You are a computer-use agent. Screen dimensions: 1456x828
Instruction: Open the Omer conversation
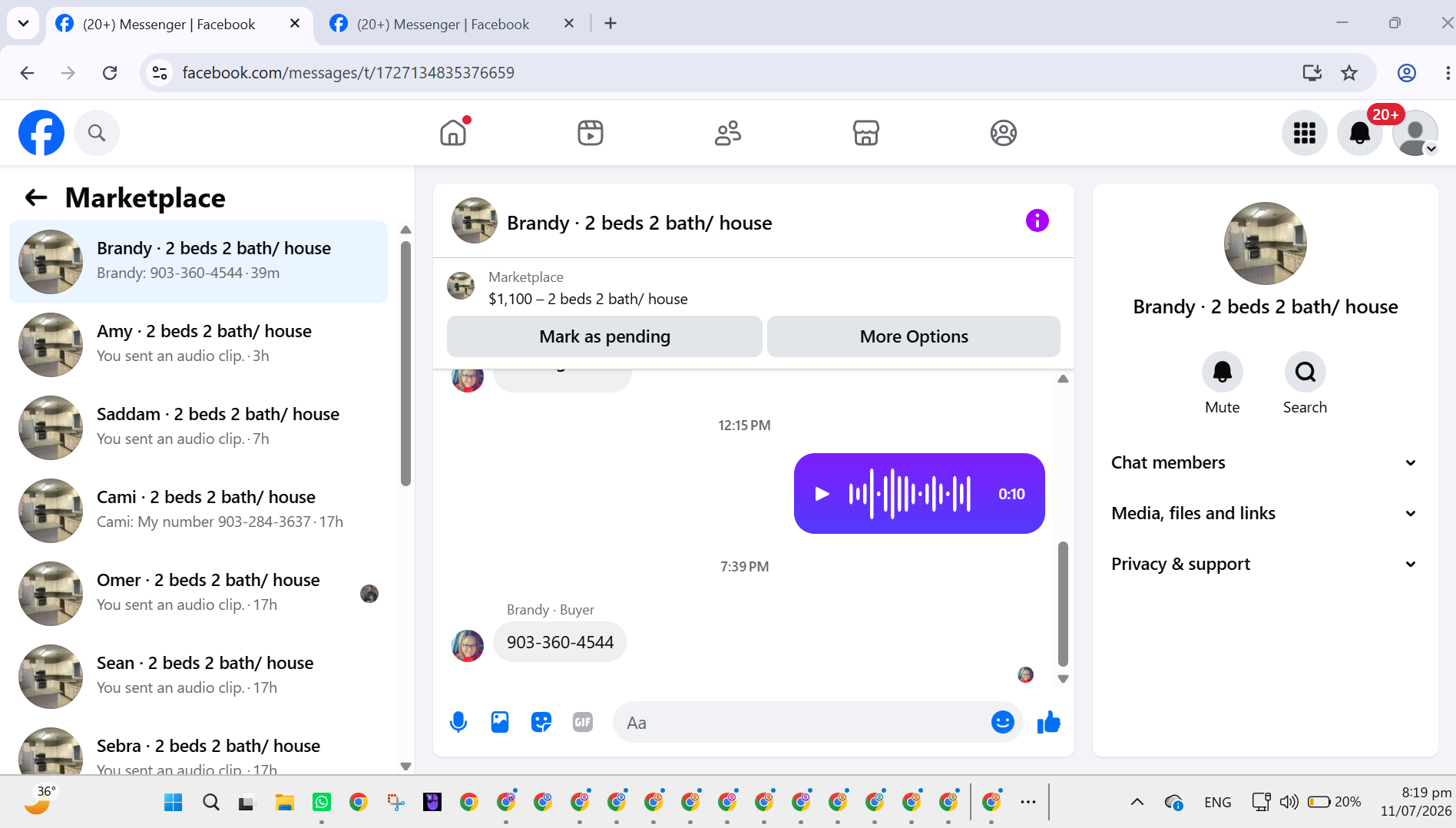coord(198,594)
